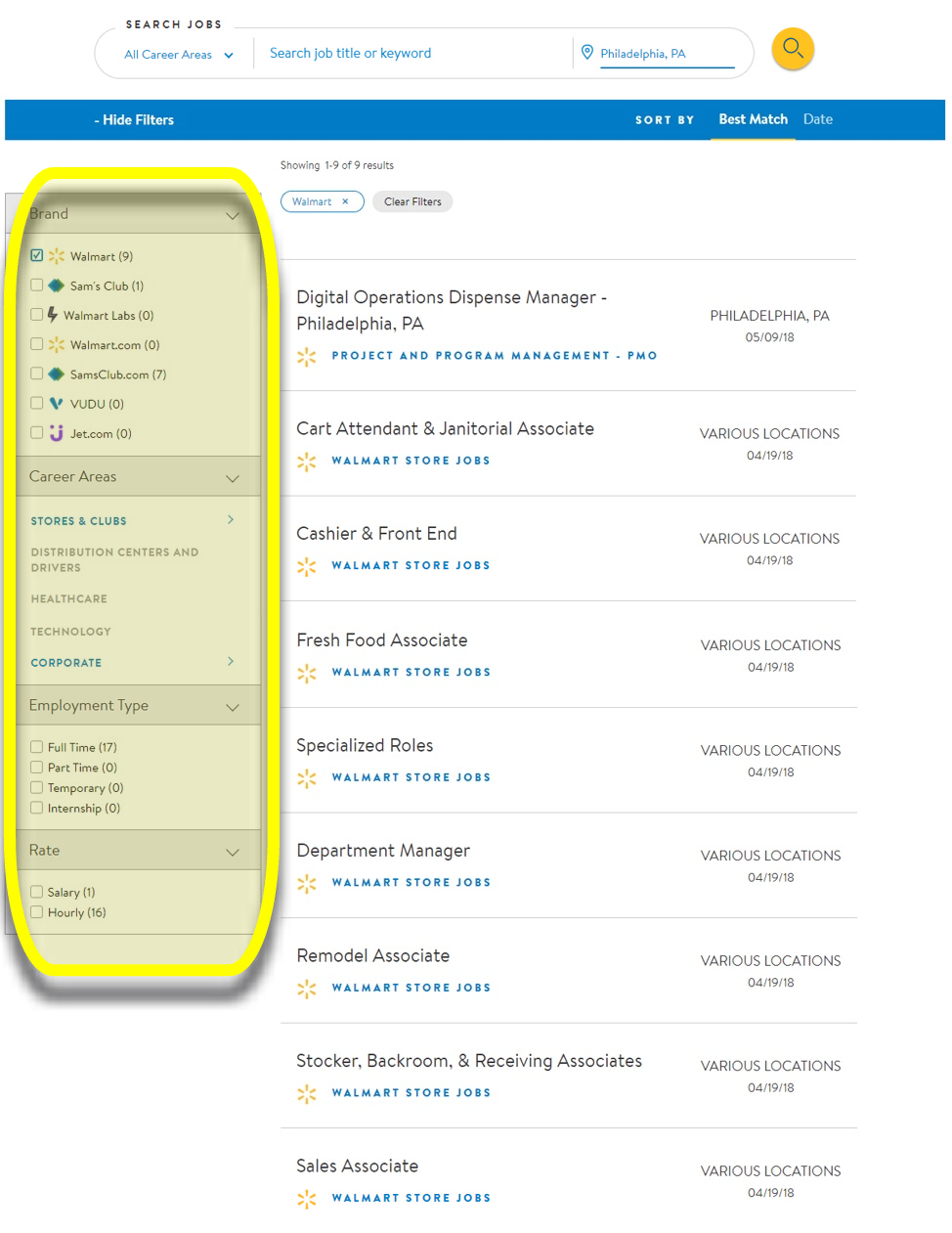The image size is (952, 1233).
Task: Check the SamsClub.com (7) checkbox
Action: coord(36,373)
